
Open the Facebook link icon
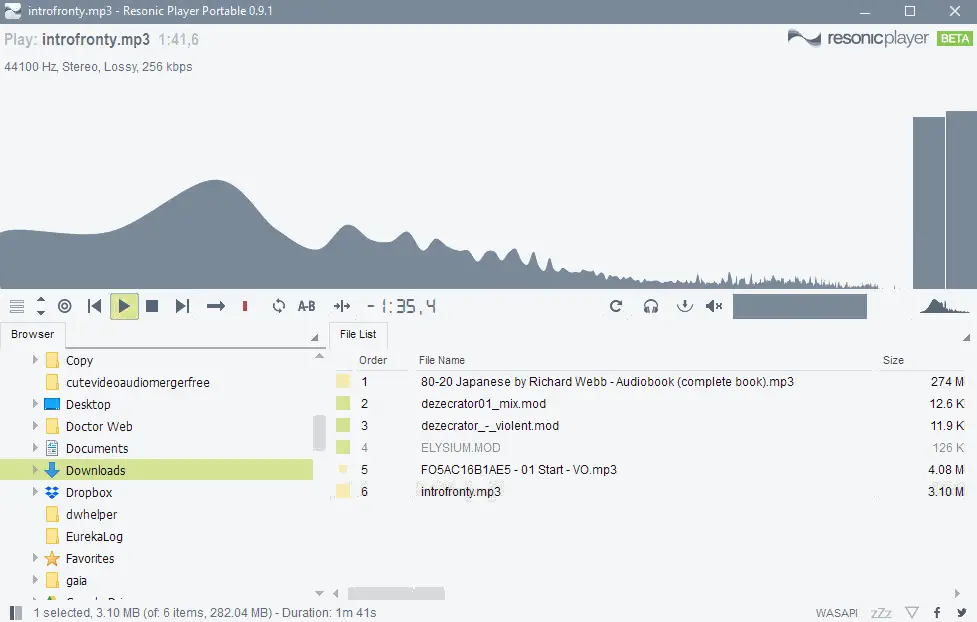click(936, 613)
